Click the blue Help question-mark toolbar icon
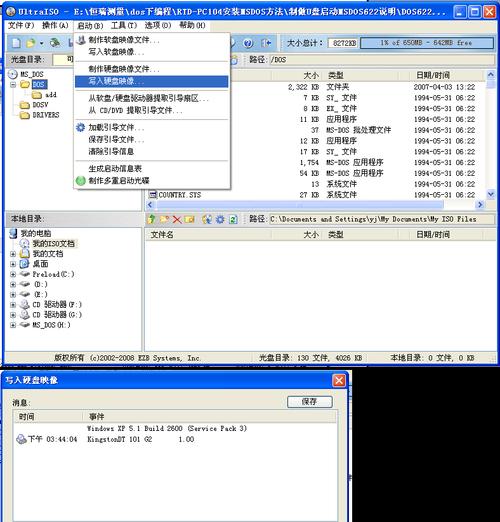Image resolution: width=500 pixels, height=522 pixels. [x=248, y=43]
